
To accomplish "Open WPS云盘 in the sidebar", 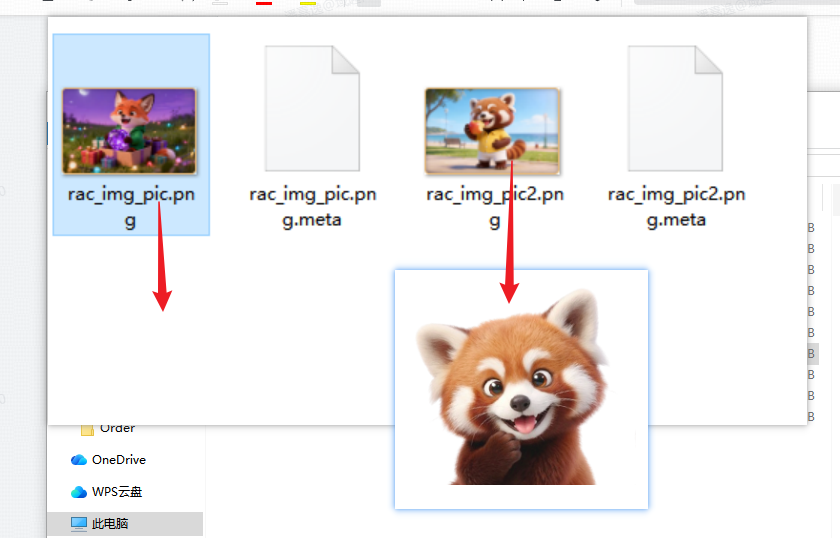I will pos(117,492).
